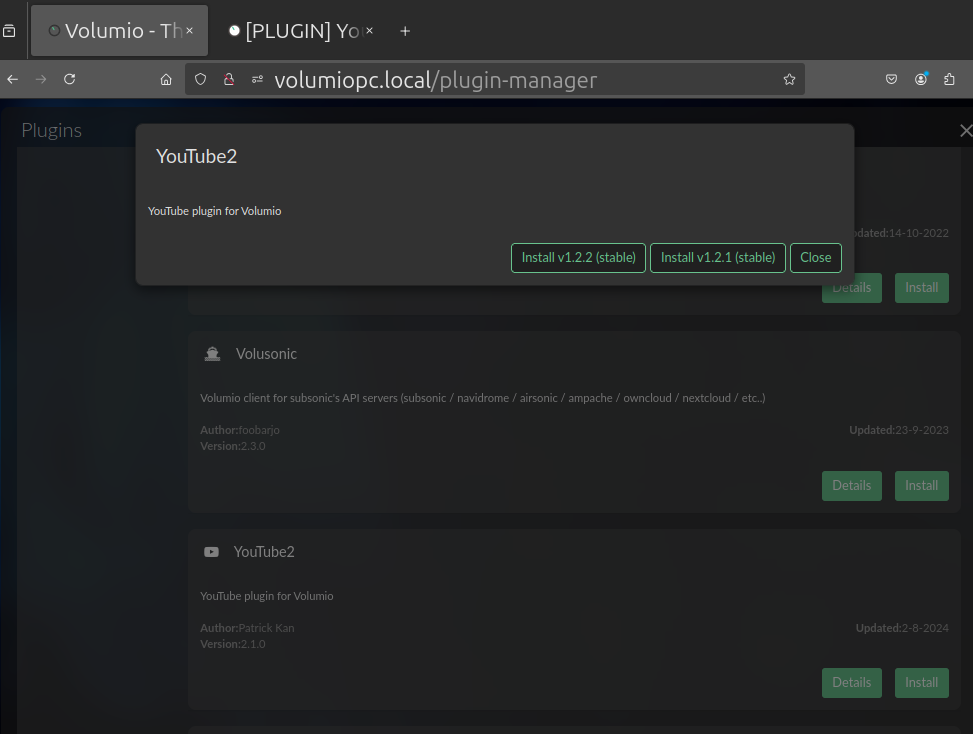The height and width of the screenshot is (734, 973).
Task: Open the site permissions icon in address bar
Action: click(x=258, y=79)
